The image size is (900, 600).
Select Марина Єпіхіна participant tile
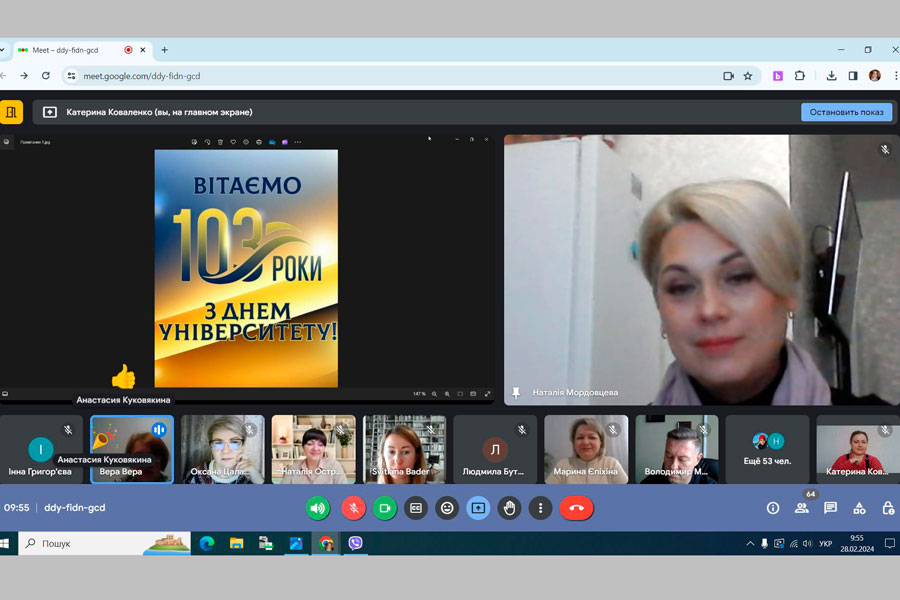coord(586,449)
